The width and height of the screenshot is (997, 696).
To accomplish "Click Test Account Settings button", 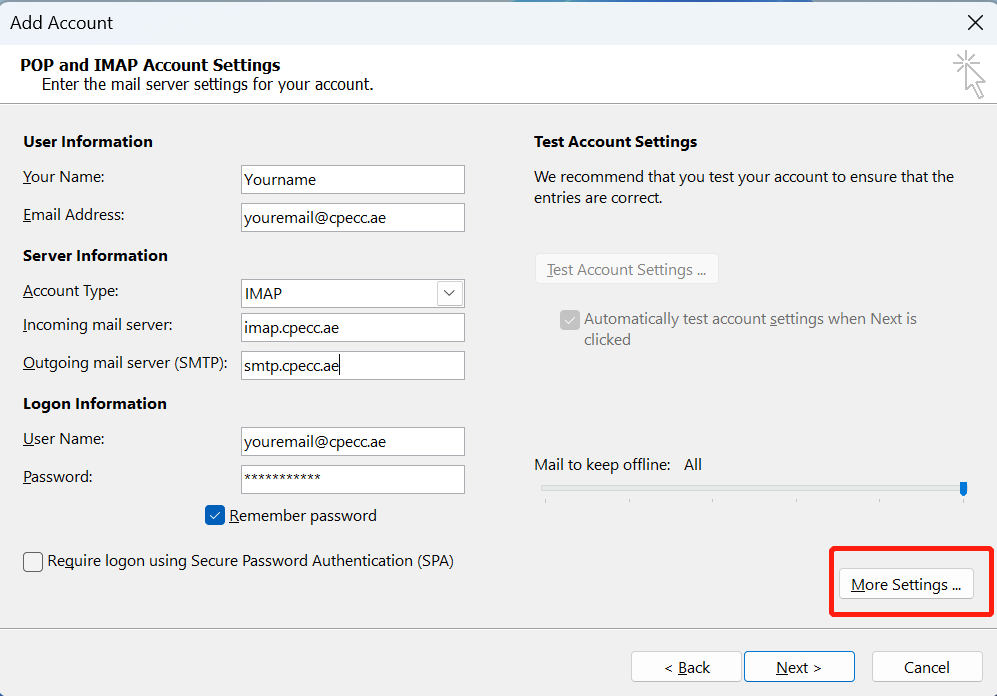I will (627, 270).
